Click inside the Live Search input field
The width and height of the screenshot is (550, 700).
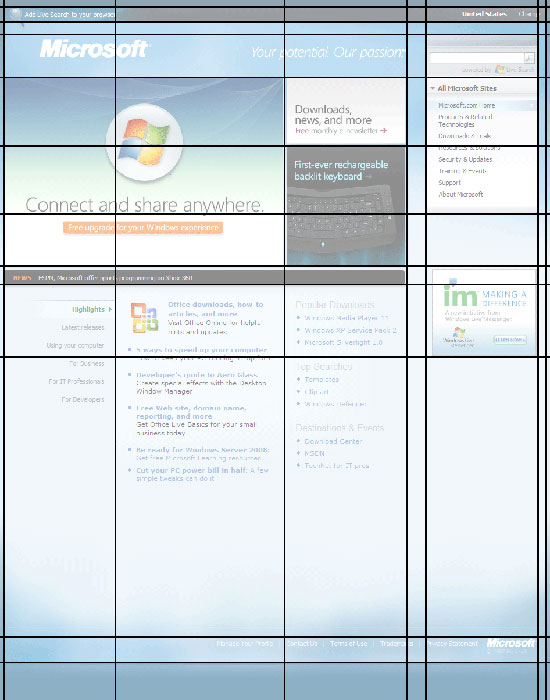476,58
